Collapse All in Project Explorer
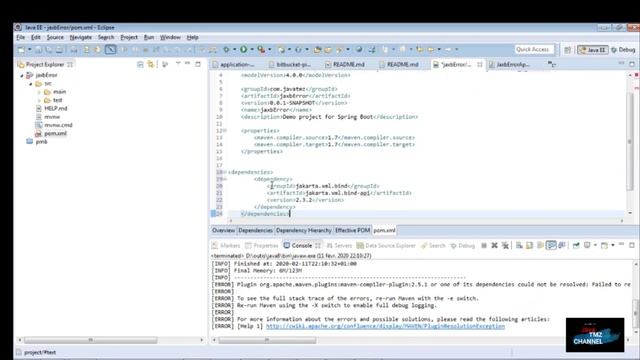640x360 pixels. 140,64
